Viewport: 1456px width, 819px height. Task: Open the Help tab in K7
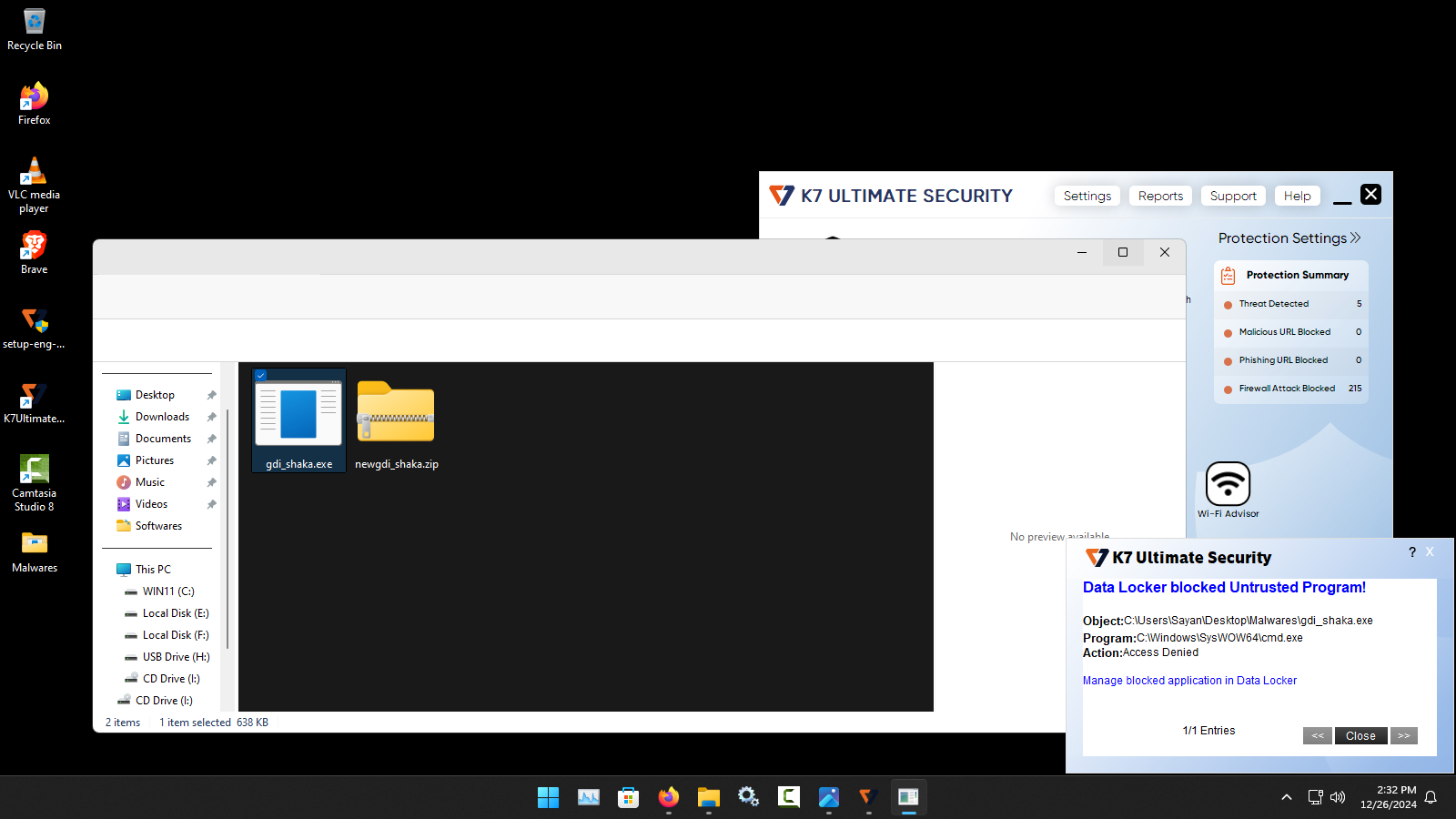point(1298,196)
